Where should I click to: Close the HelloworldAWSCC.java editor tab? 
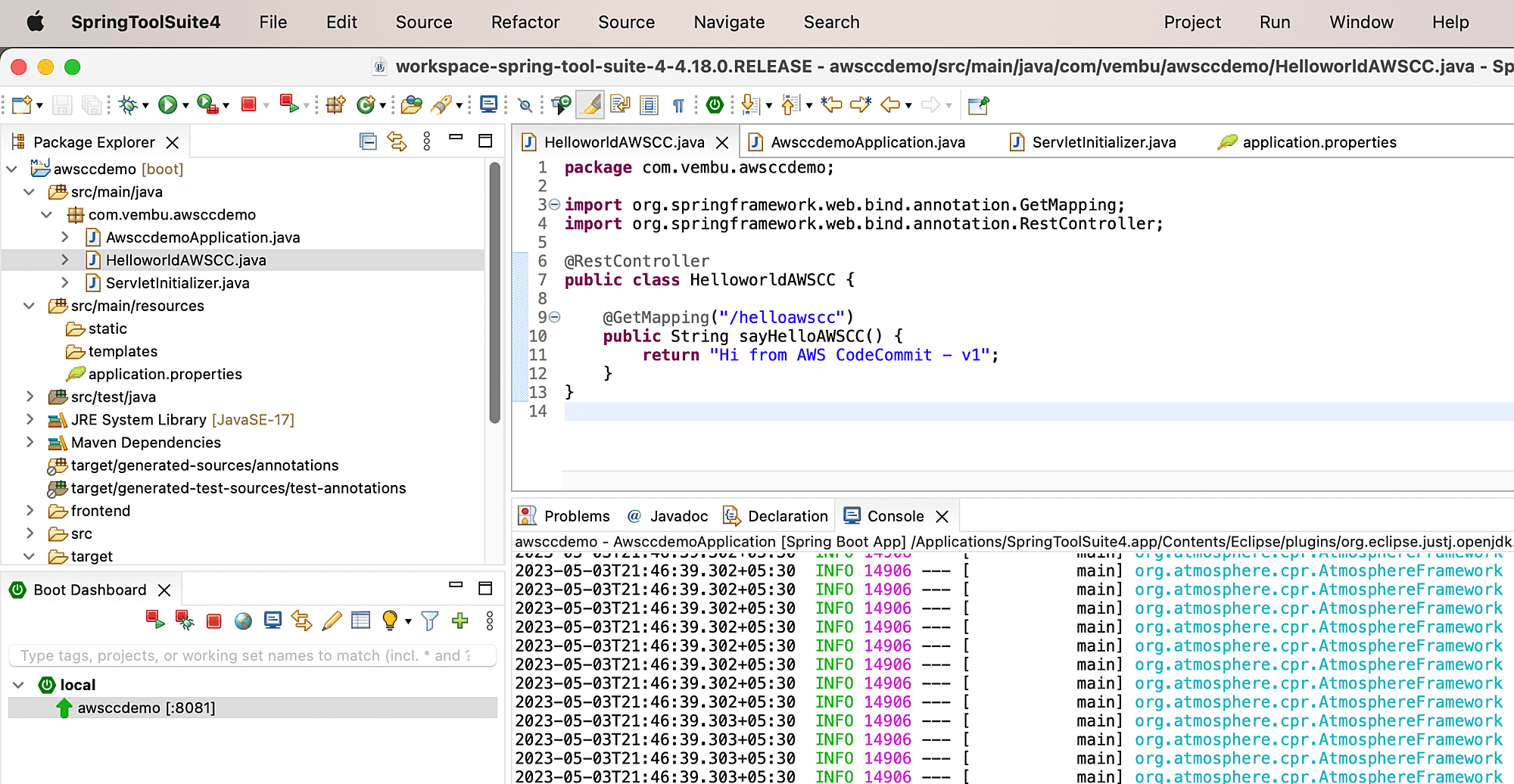(722, 142)
